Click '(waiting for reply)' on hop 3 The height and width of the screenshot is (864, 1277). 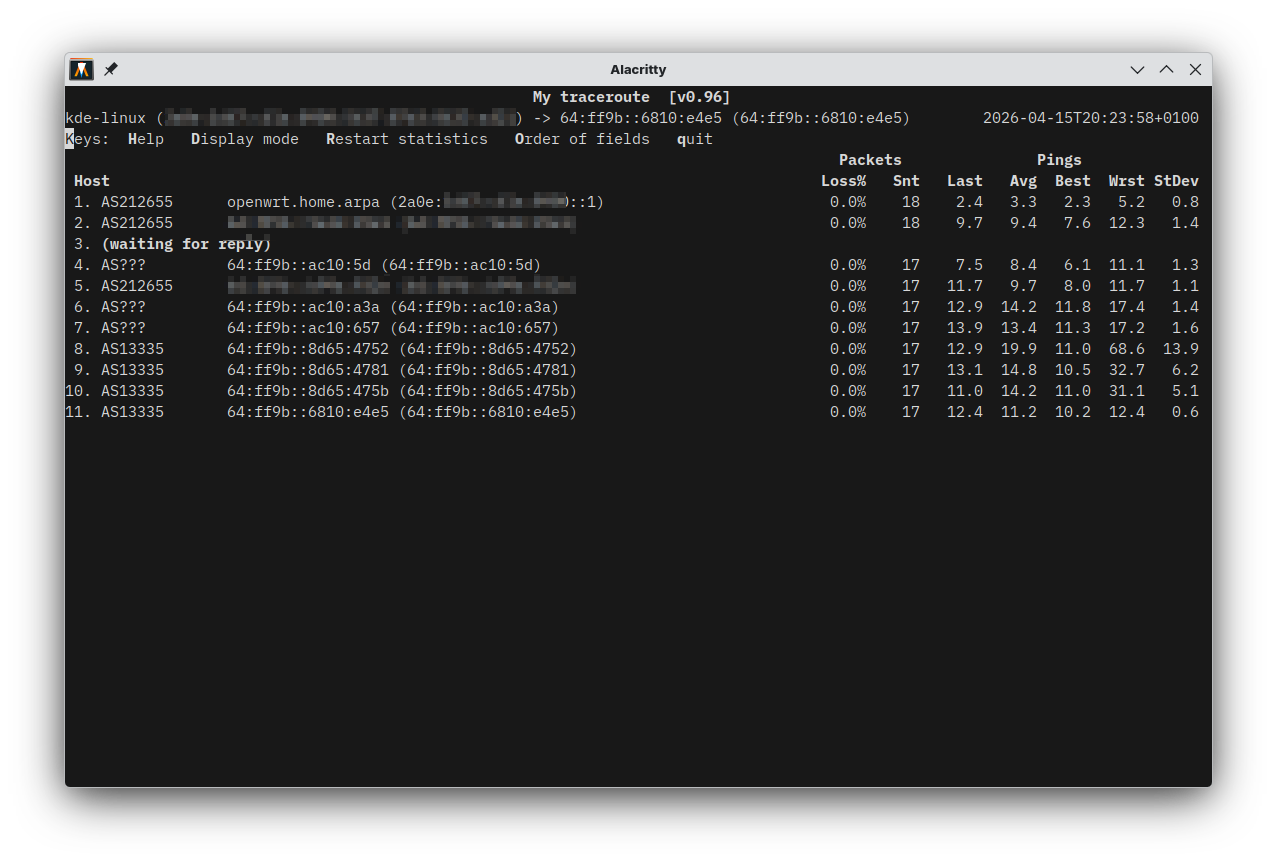coord(186,244)
